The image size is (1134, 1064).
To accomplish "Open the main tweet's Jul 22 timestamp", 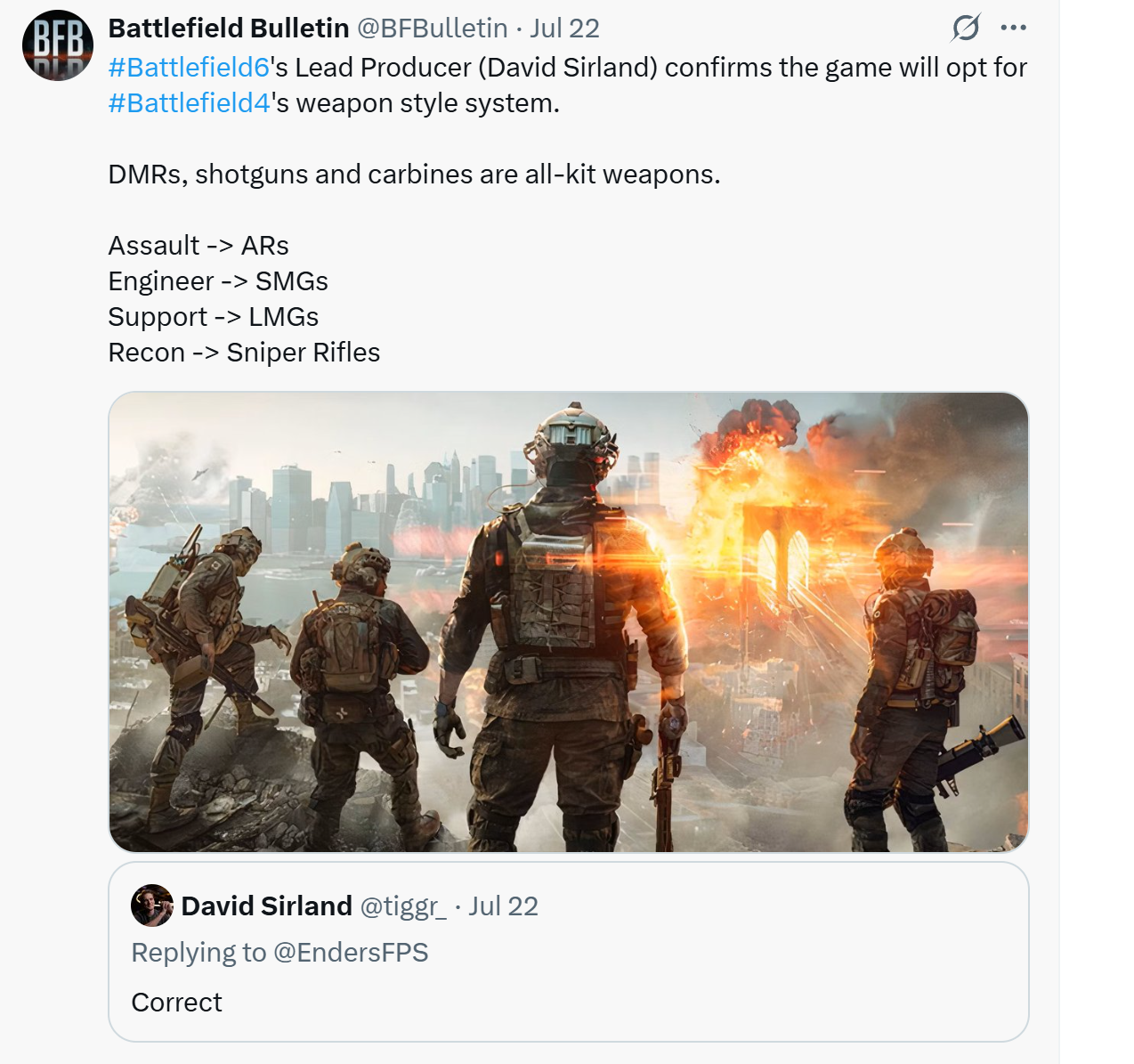I will point(564,28).
